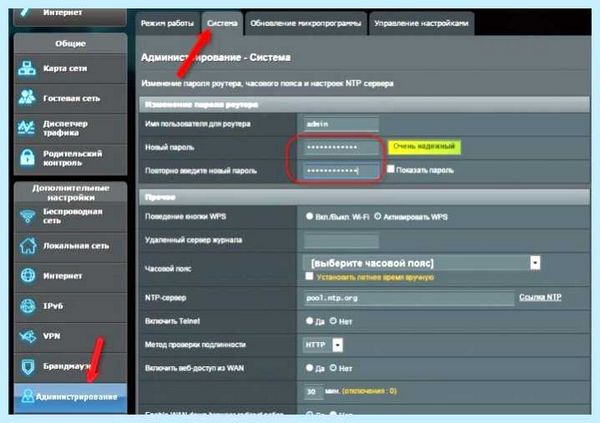Open the Диспетчер трафика section
600x423 pixels.
(x=70, y=128)
